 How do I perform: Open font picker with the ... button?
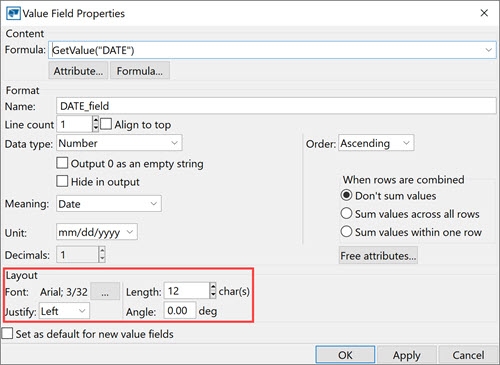coord(105,291)
